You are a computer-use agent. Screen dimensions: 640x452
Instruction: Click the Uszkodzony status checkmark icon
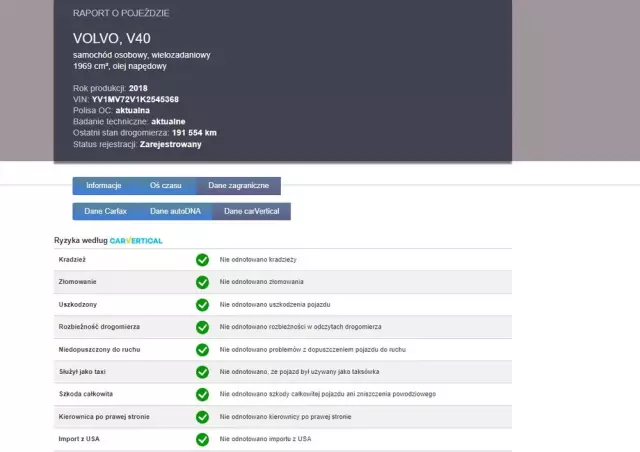click(x=202, y=305)
